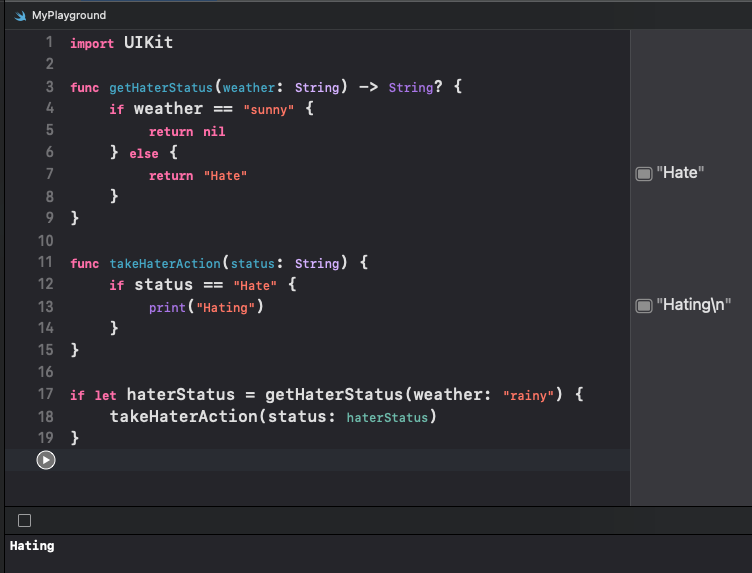Click getHaterStatus function name on line 3
This screenshot has width=752, height=573.
click(161, 88)
